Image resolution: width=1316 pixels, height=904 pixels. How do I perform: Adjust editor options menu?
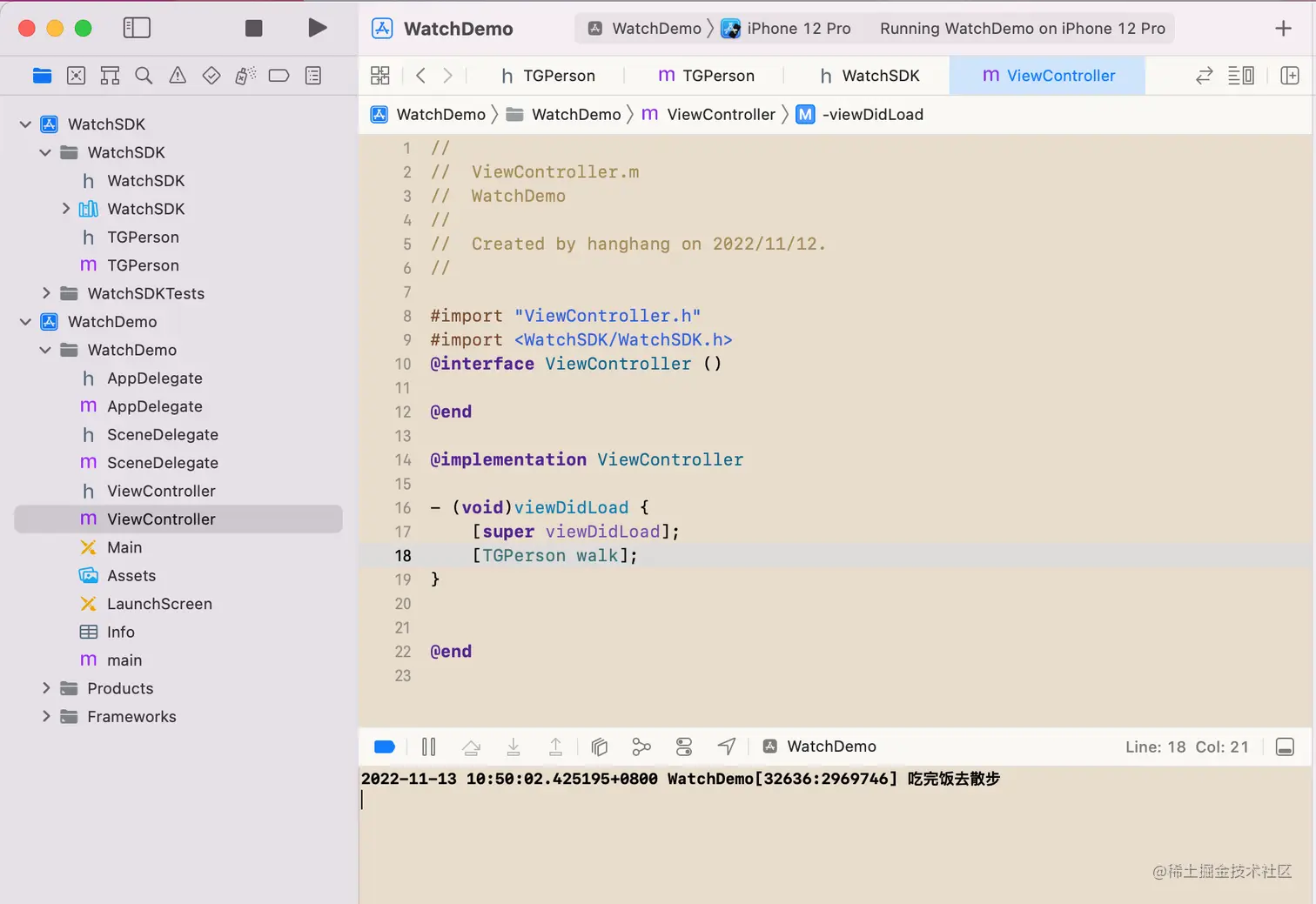point(1241,76)
